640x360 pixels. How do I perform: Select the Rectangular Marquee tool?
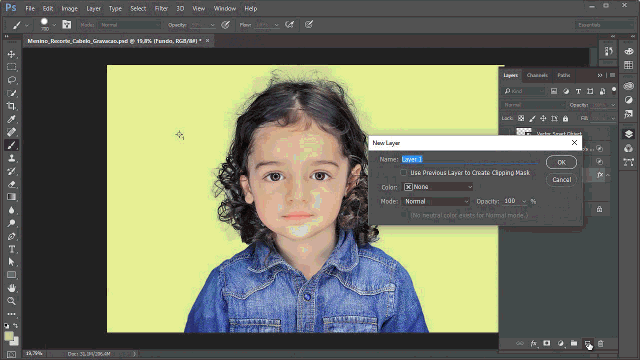(11, 67)
